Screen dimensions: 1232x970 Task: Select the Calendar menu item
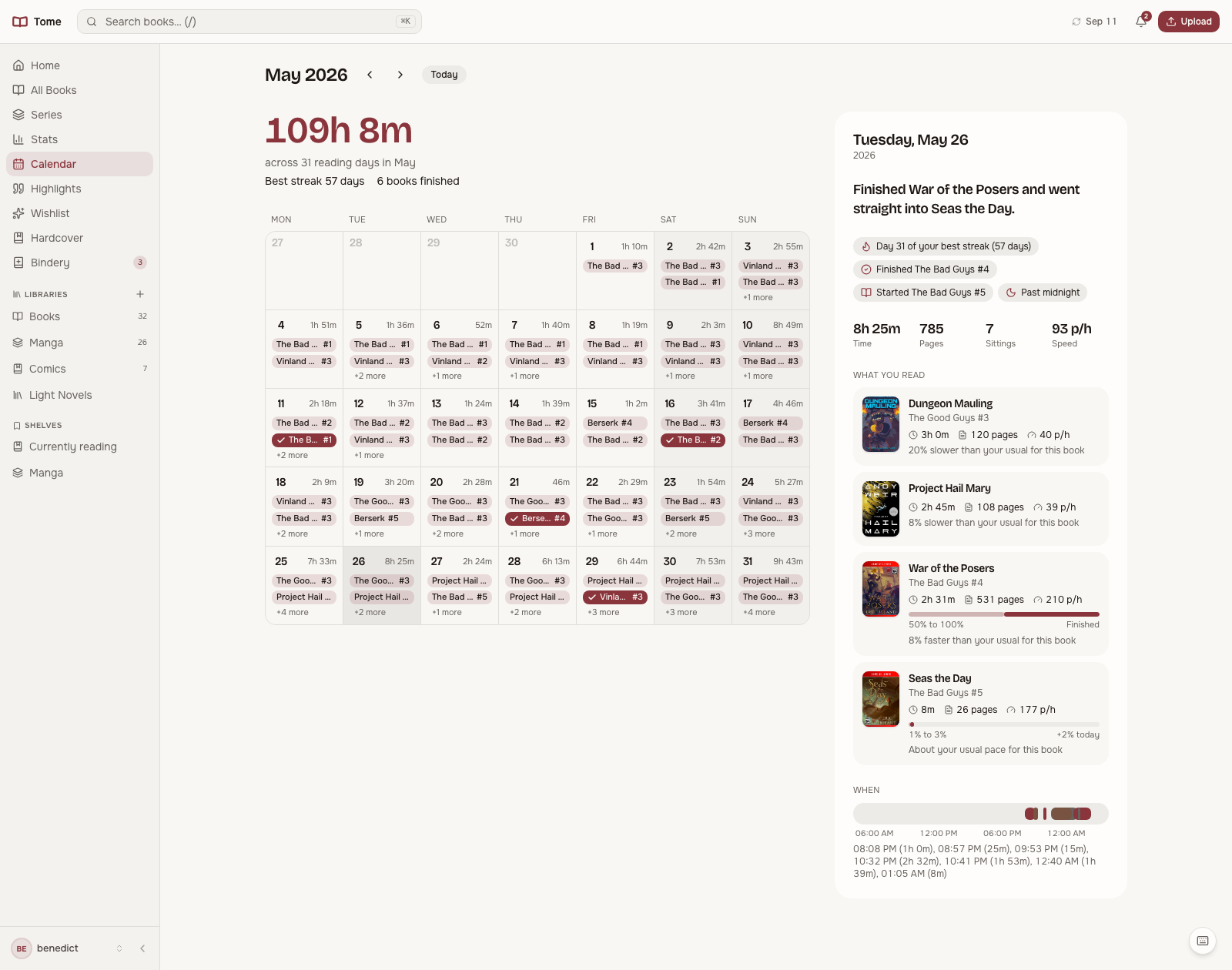pyautogui.click(x=79, y=164)
